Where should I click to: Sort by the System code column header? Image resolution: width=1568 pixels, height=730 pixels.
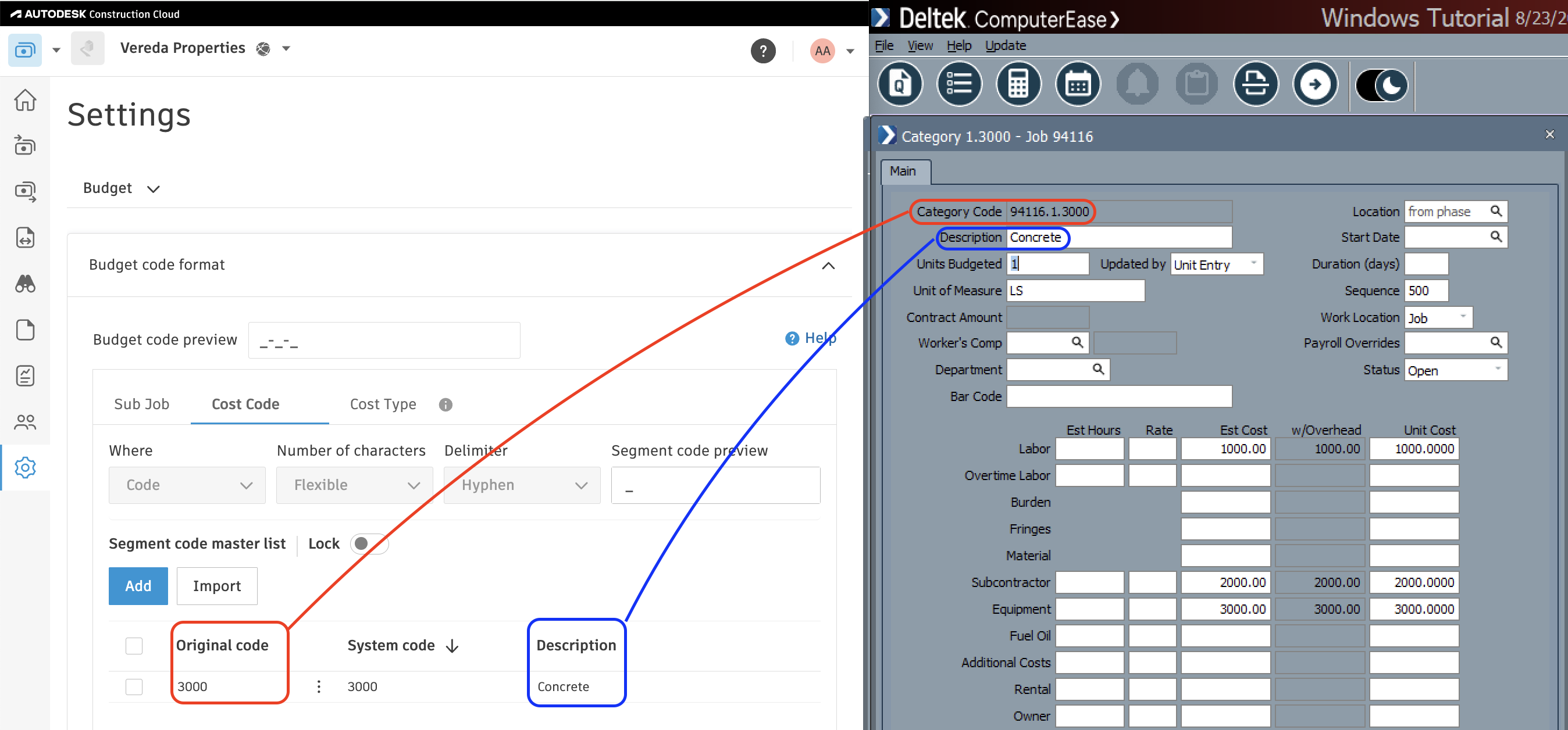coord(403,646)
